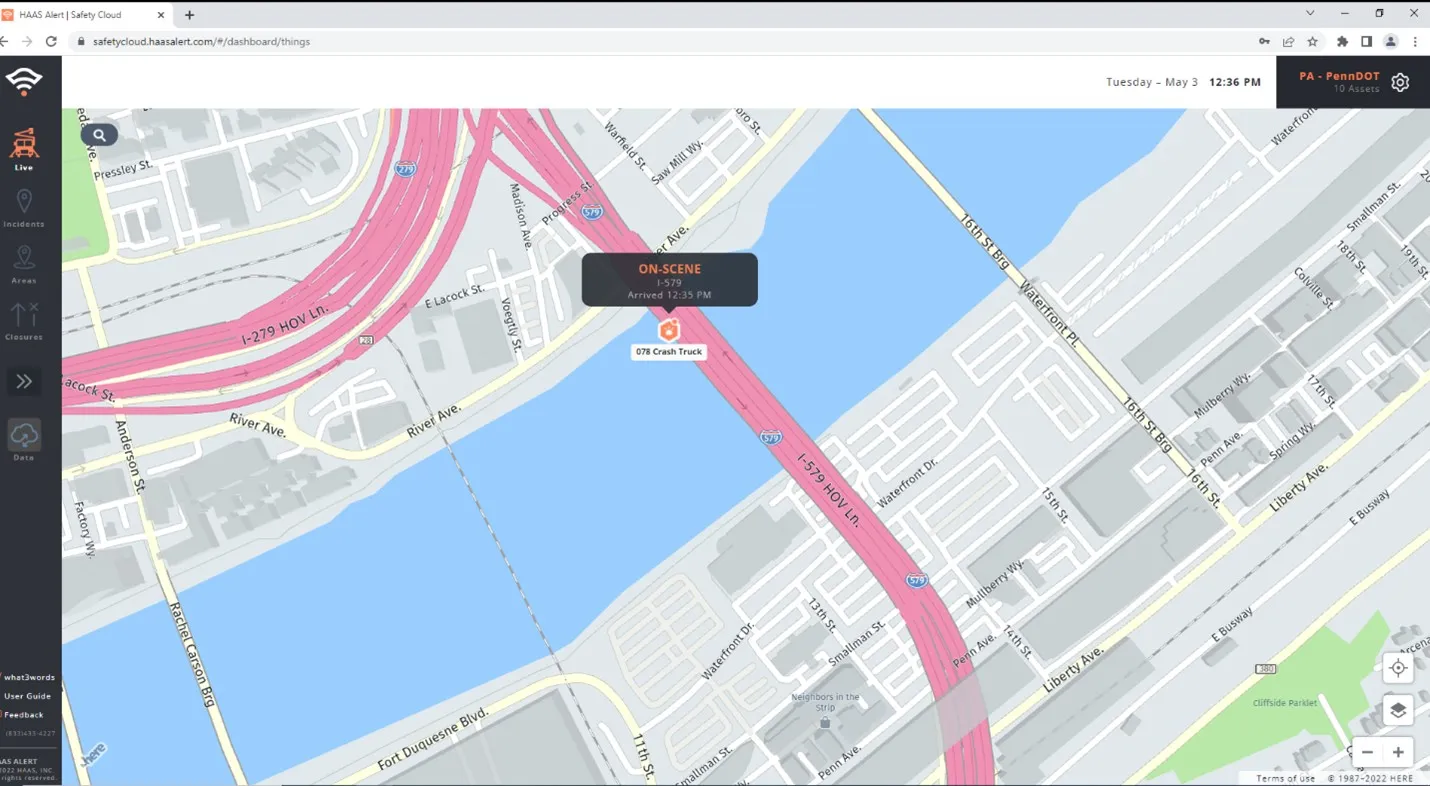Expand the sidebar with double-chevron button

(x=24, y=381)
